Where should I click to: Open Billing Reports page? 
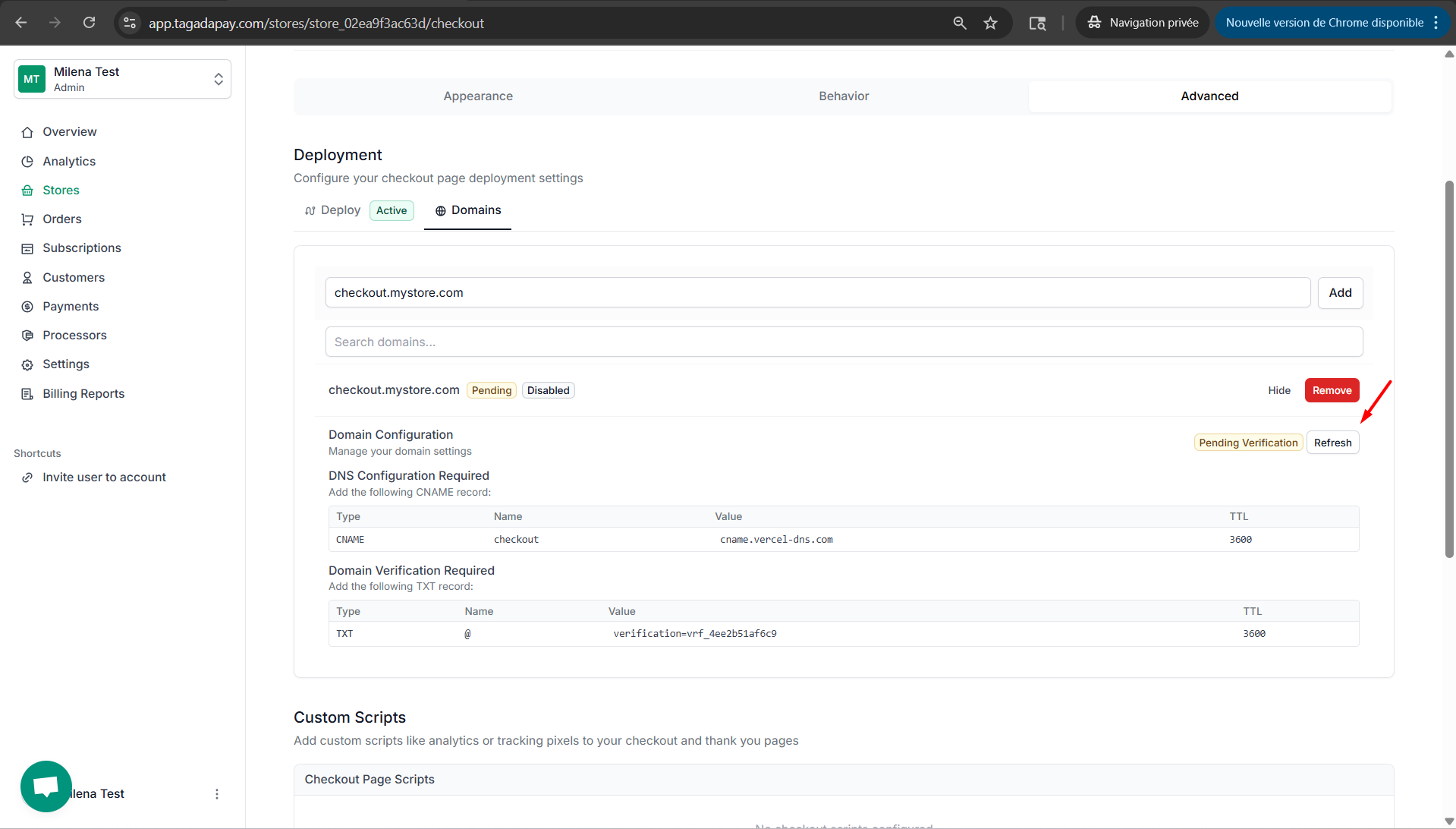point(83,394)
